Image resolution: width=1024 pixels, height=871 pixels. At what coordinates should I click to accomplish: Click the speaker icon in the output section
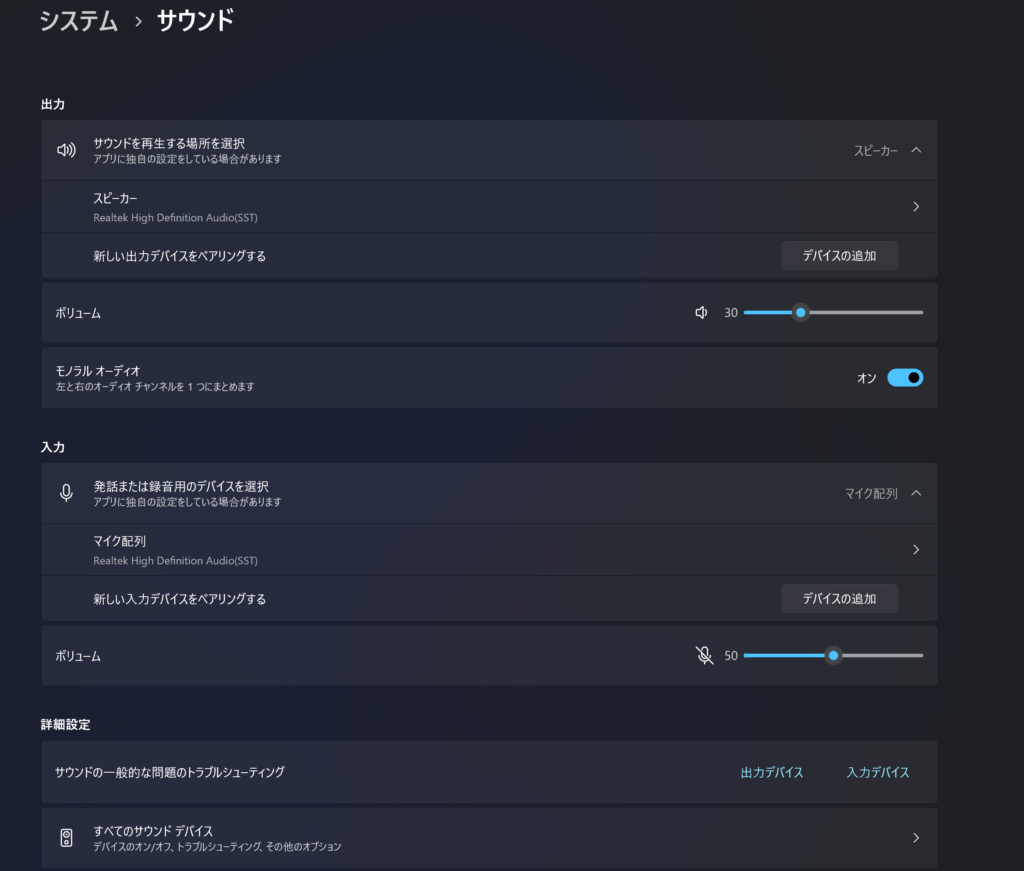coord(66,149)
